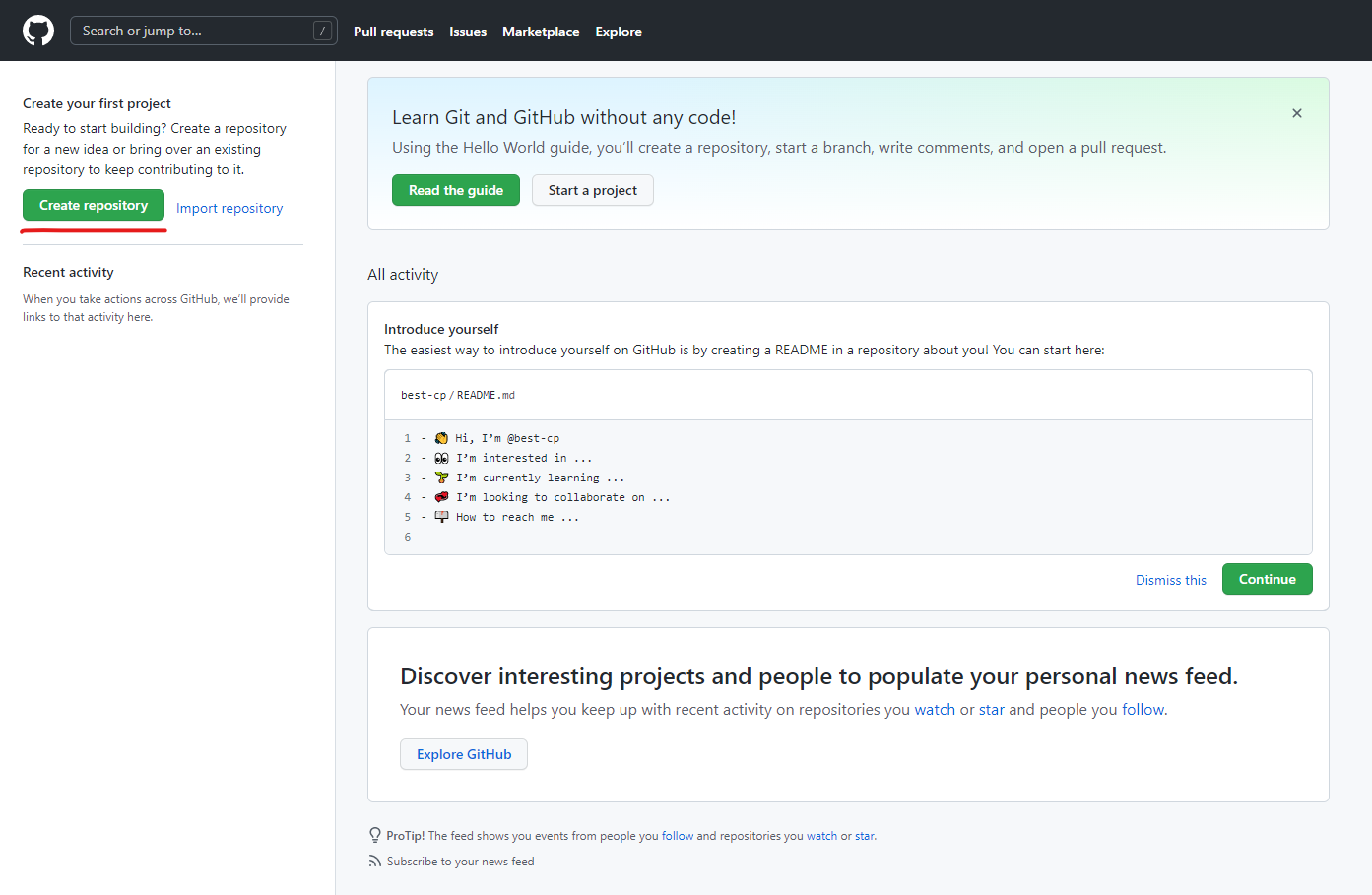Image resolution: width=1372 pixels, height=895 pixels.
Task: Click the All activity heading
Action: [403, 275]
